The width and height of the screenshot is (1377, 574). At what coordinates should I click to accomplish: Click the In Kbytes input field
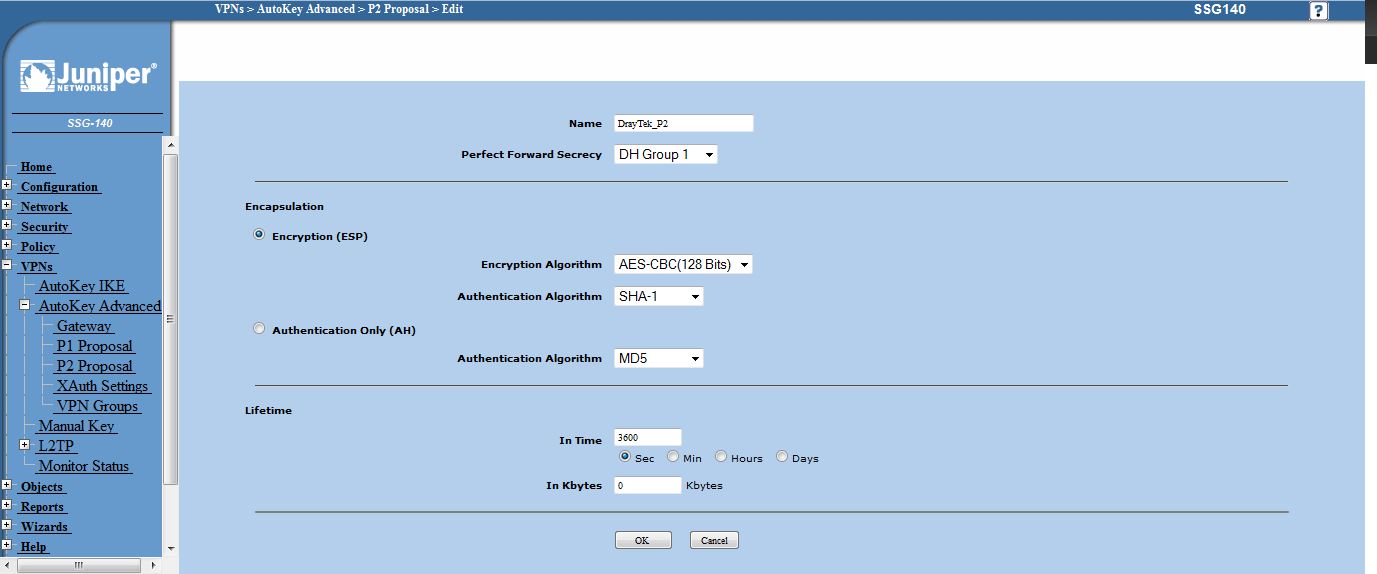click(x=647, y=485)
